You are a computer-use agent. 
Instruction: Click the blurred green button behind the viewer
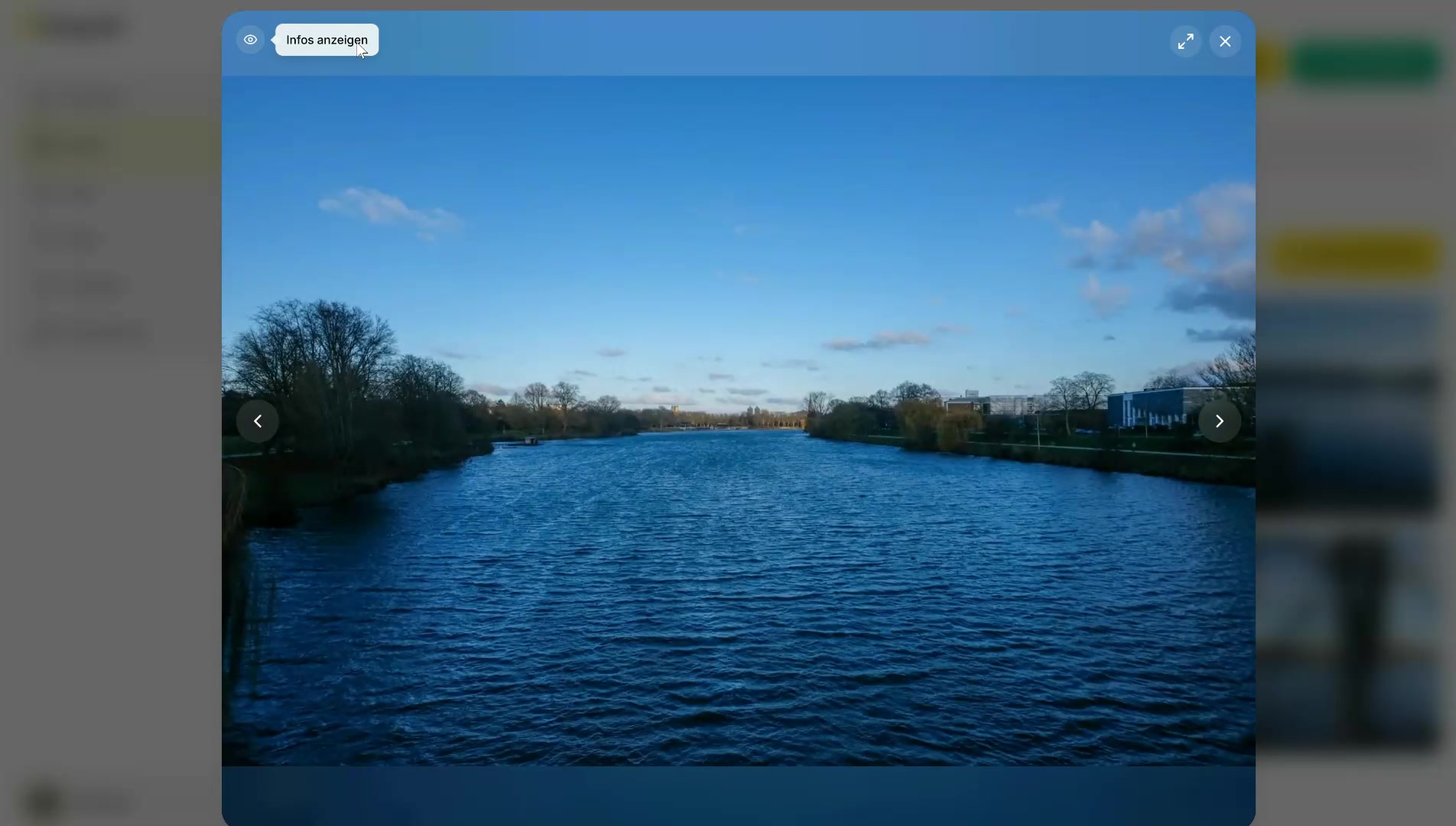(x=1369, y=63)
